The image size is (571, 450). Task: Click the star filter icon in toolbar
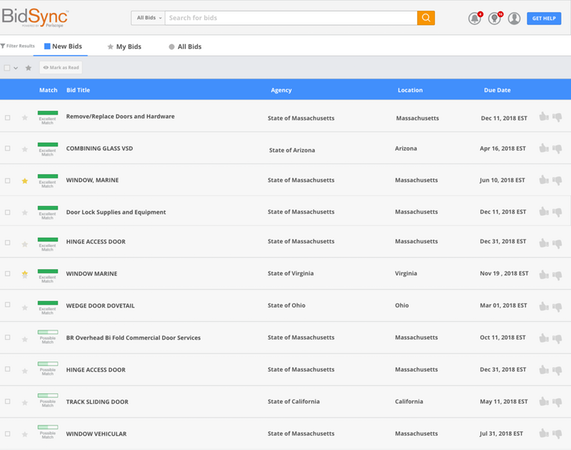point(28,68)
